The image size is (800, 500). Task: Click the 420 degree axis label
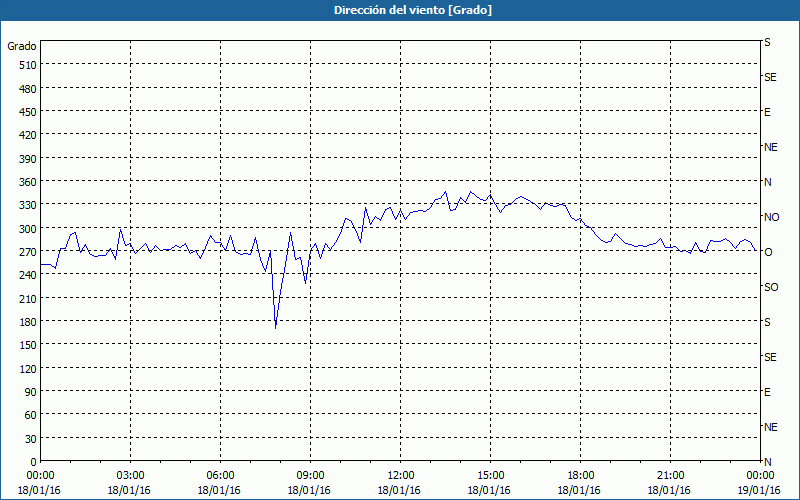click(x=29, y=135)
